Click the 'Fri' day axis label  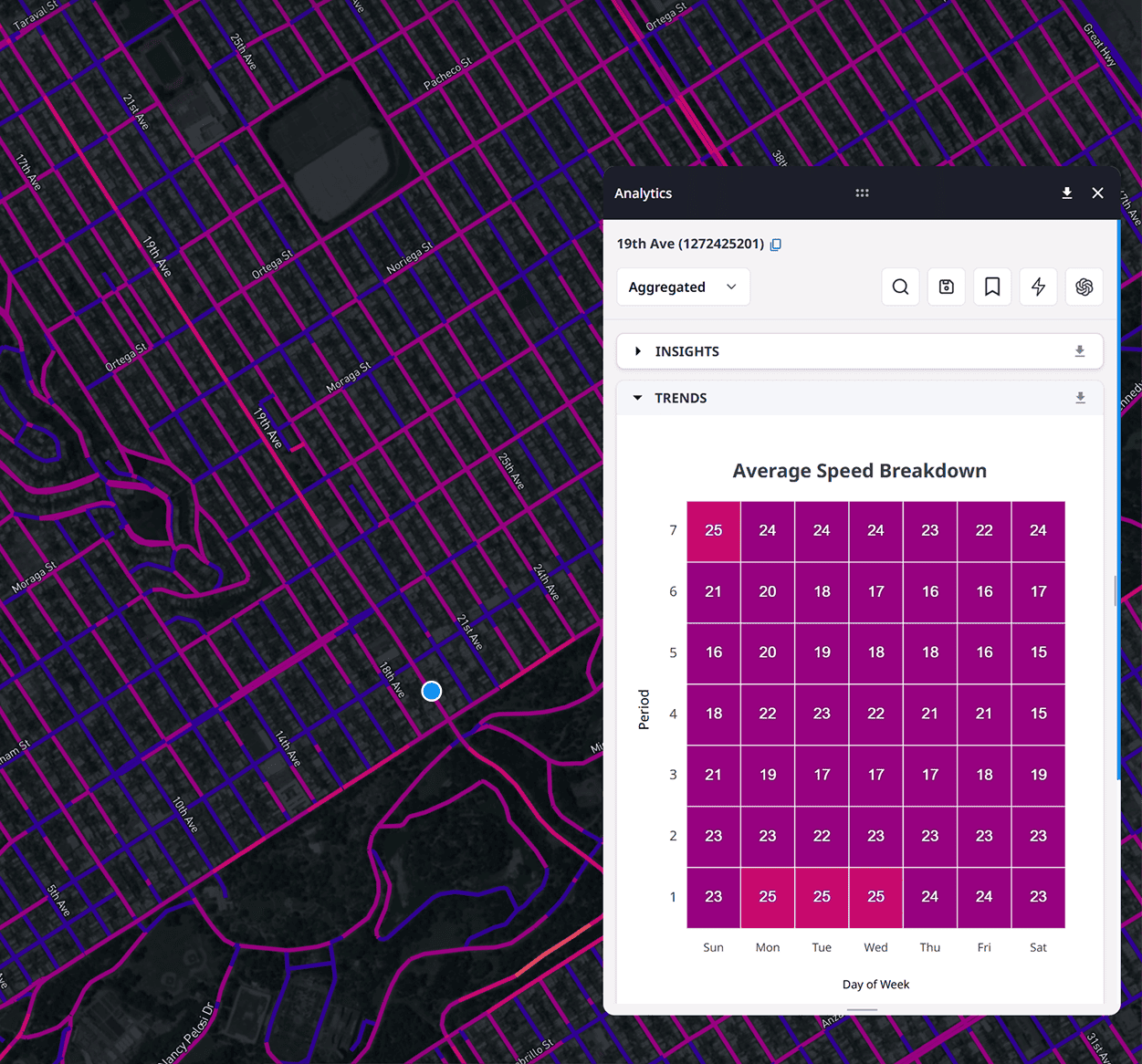[984, 947]
